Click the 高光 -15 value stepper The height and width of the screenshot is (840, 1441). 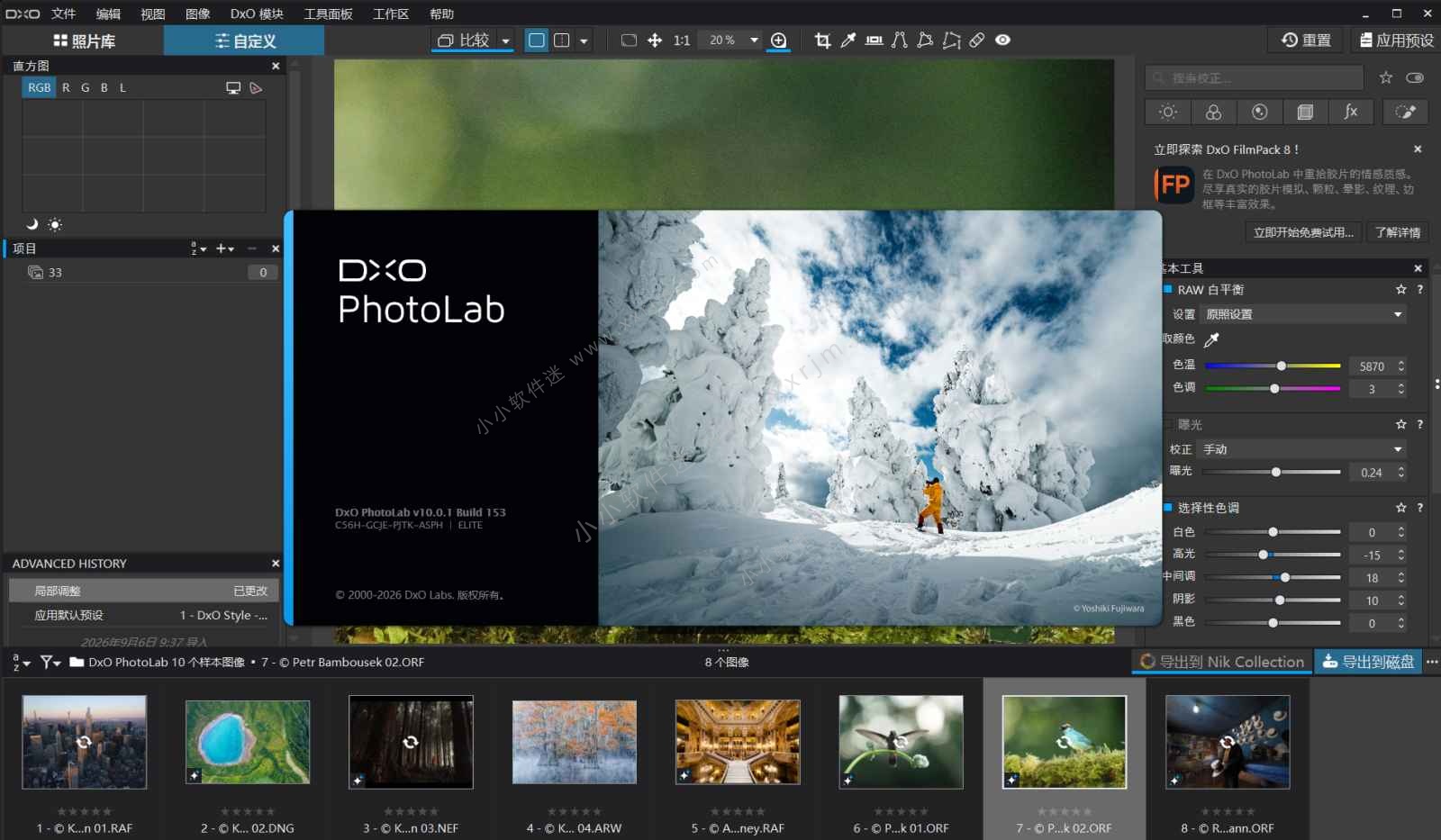coord(1400,555)
